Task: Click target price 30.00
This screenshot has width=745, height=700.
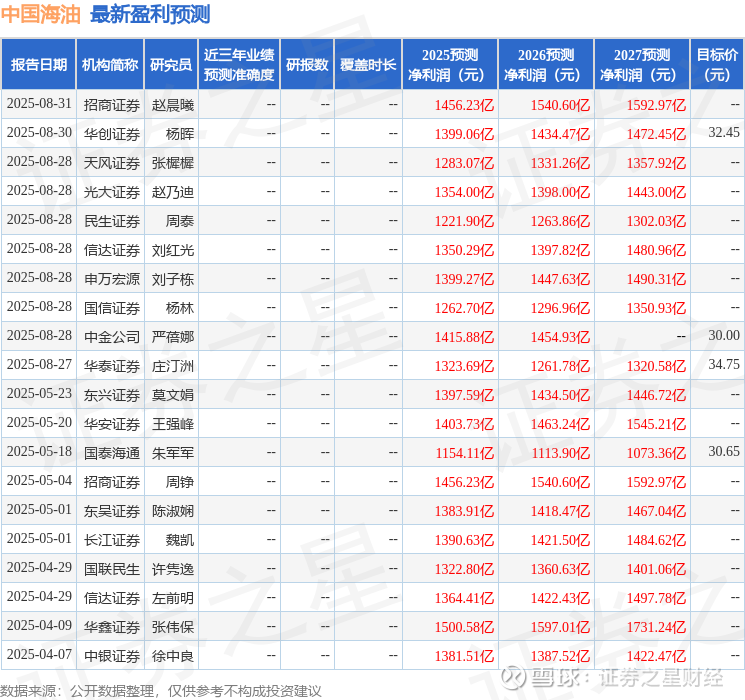Action: [724, 336]
